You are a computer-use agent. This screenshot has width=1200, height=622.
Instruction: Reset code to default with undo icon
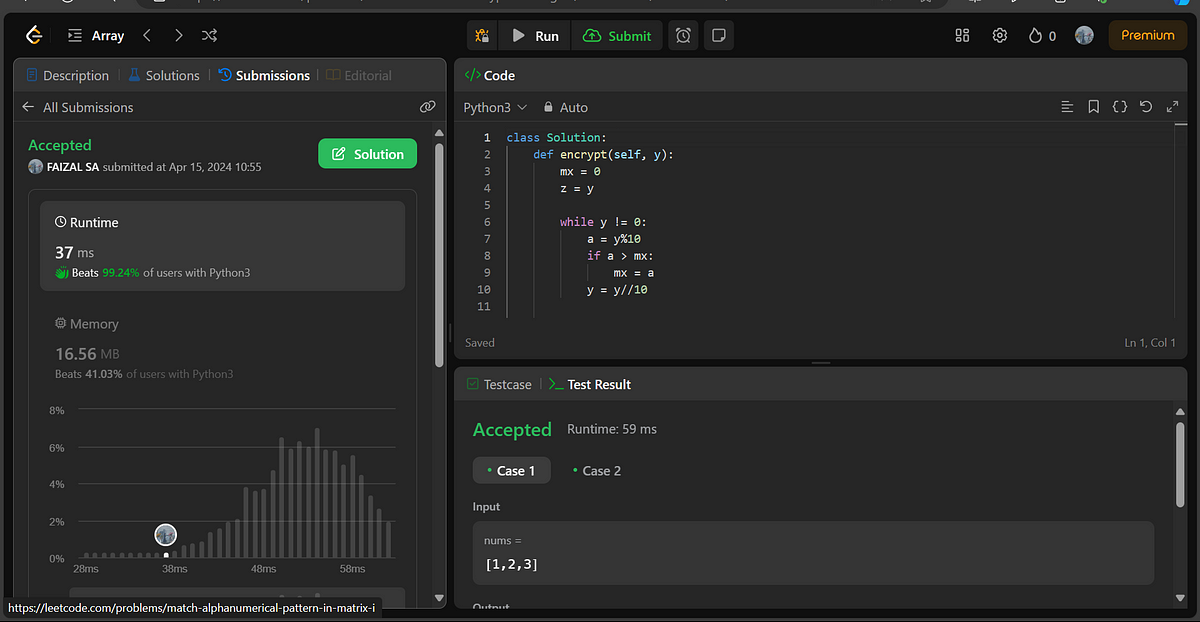[1146, 106]
